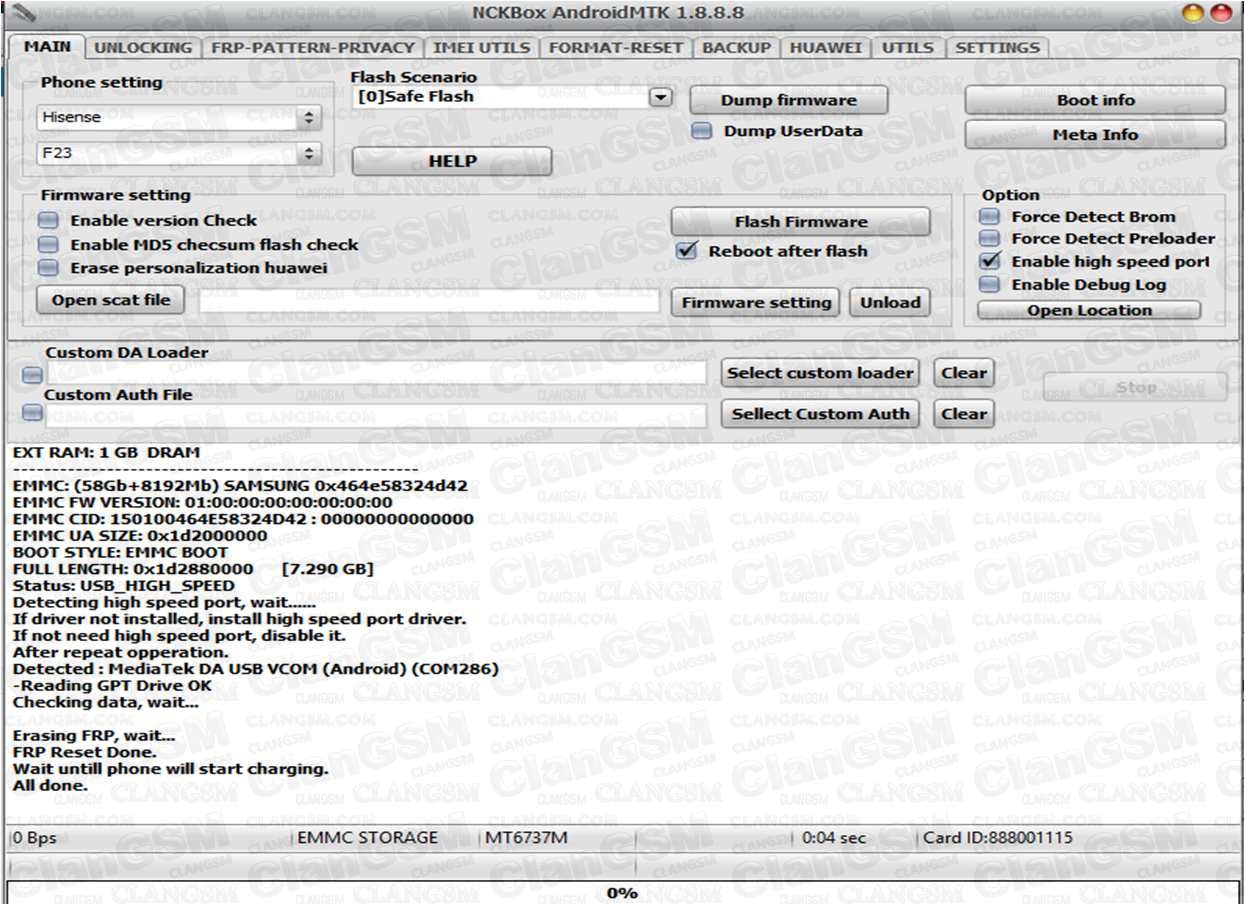The height and width of the screenshot is (905, 1245).
Task: Click the Custom Auth File path field
Action: [x=376, y=415]
